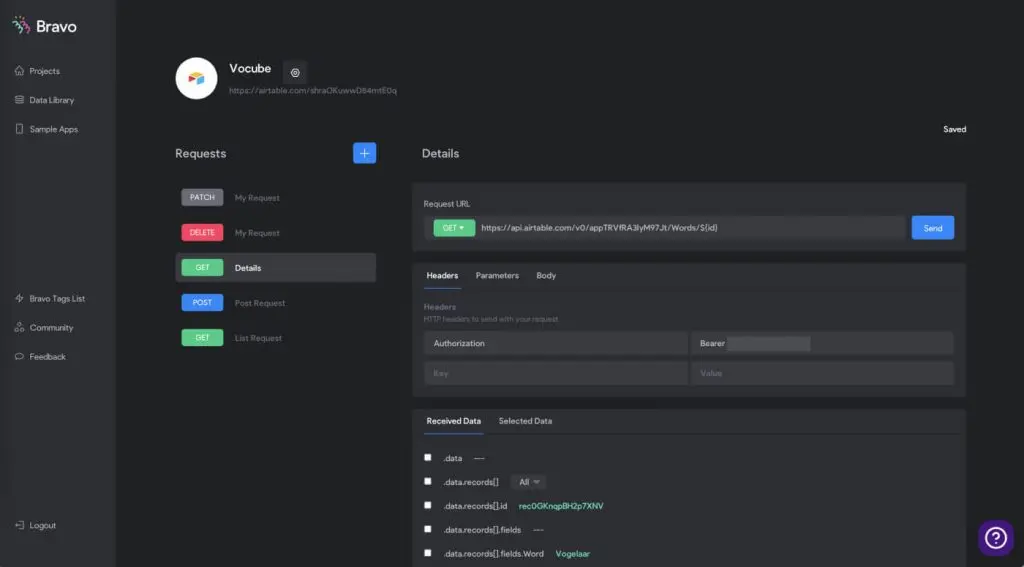The width and height of the screenshot is (1024, 567).
Task: Click the Vocube Airtable logo thumbnail
Action: [x=197, y=78]
